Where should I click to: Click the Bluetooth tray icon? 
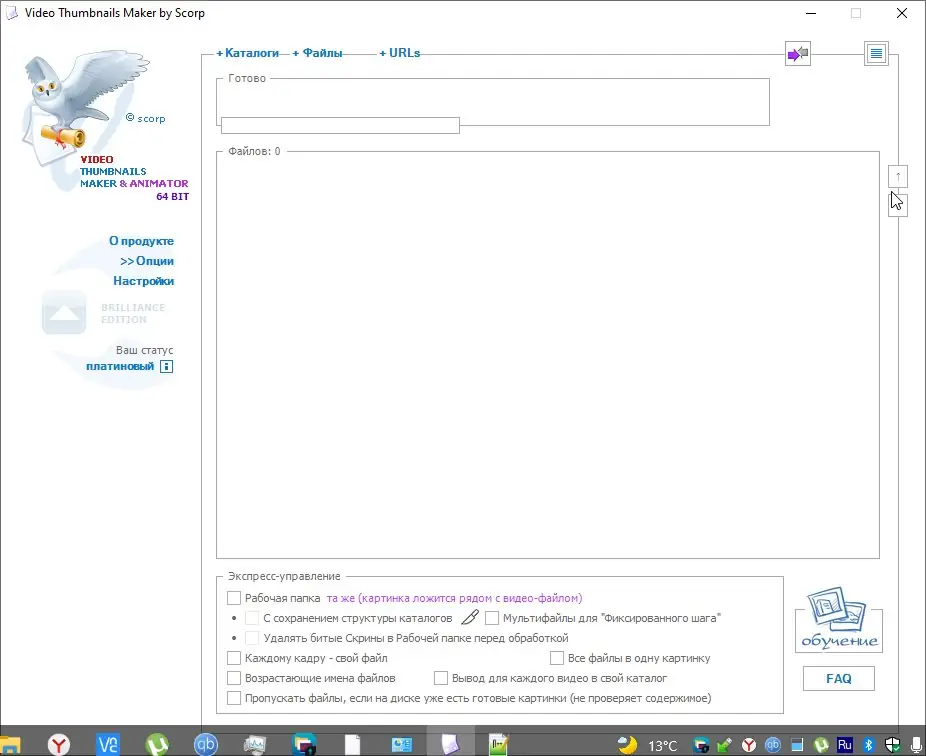(x=868, y=745)
